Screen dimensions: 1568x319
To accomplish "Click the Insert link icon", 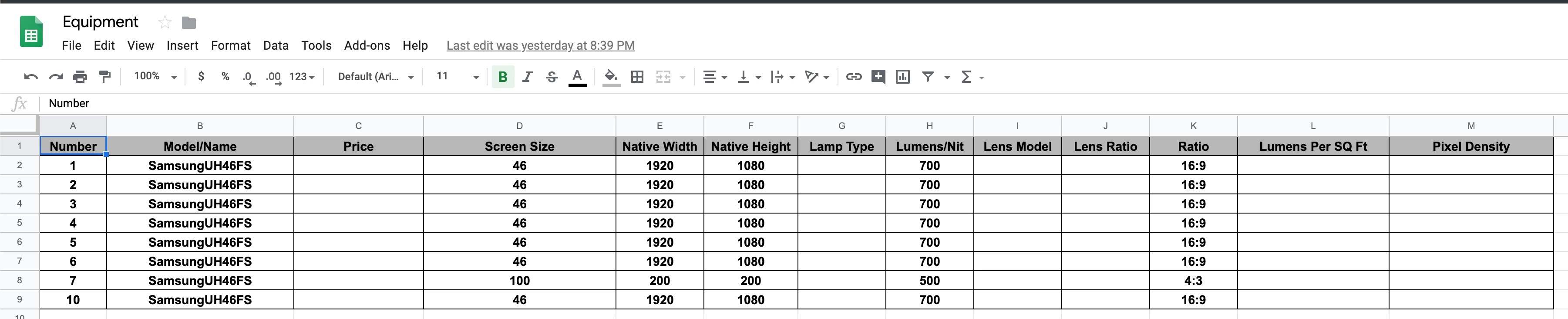I will pos(853,77).
